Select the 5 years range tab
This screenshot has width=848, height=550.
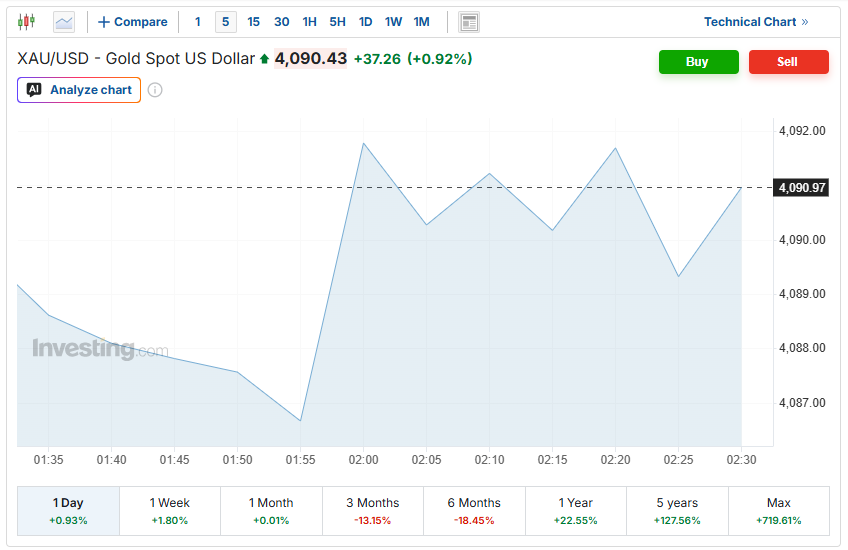(677, 511)
